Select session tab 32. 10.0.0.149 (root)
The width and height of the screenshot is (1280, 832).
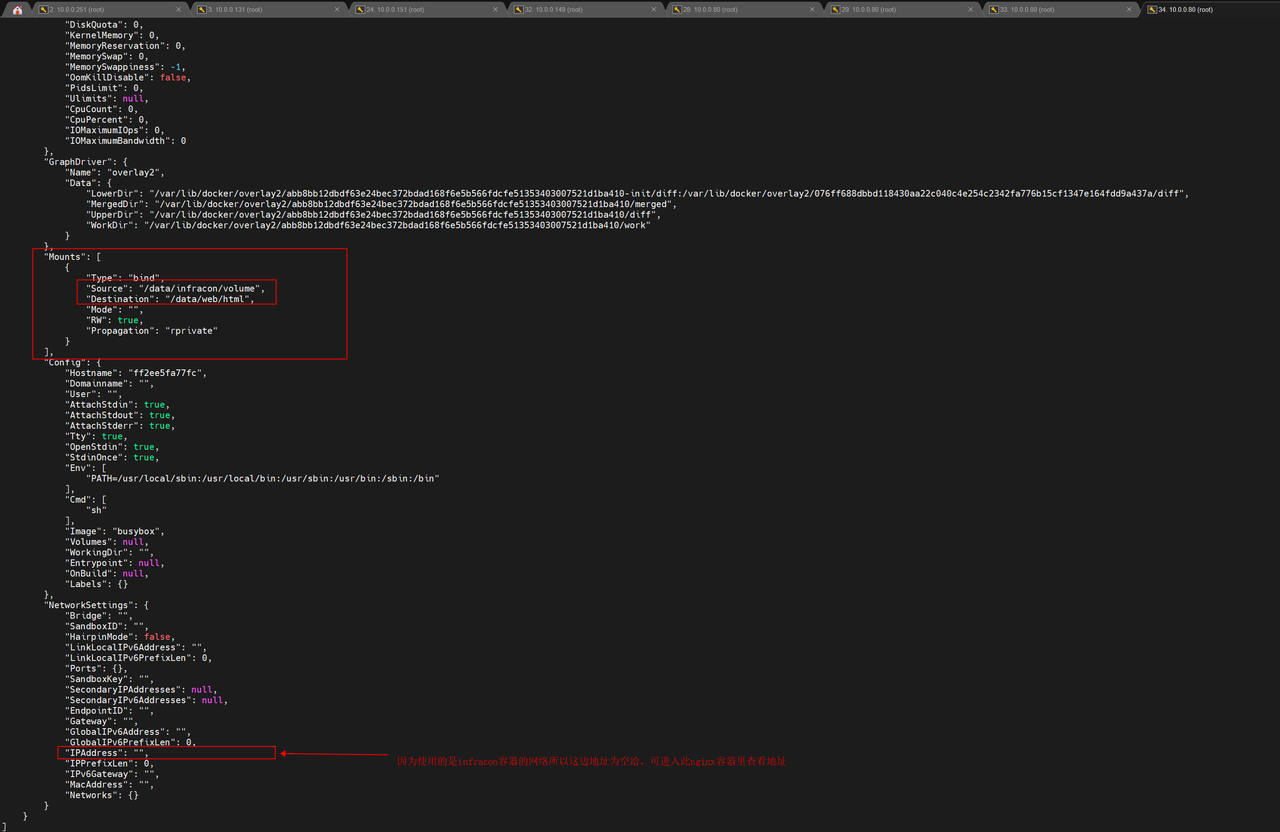pyautogui.click(x=560, y=9)
